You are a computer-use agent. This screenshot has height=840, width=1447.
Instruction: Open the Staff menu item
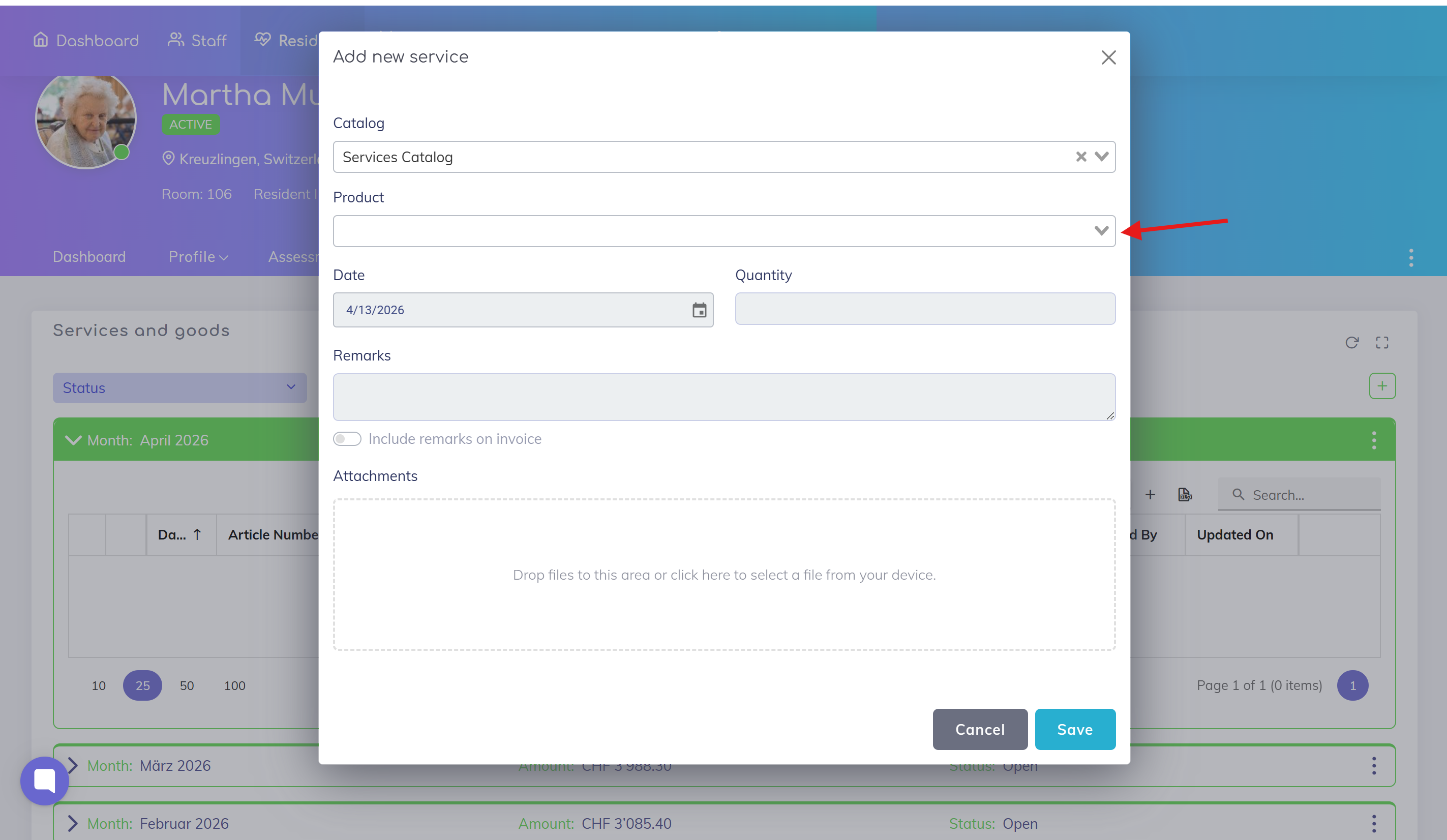coord(197,41)
